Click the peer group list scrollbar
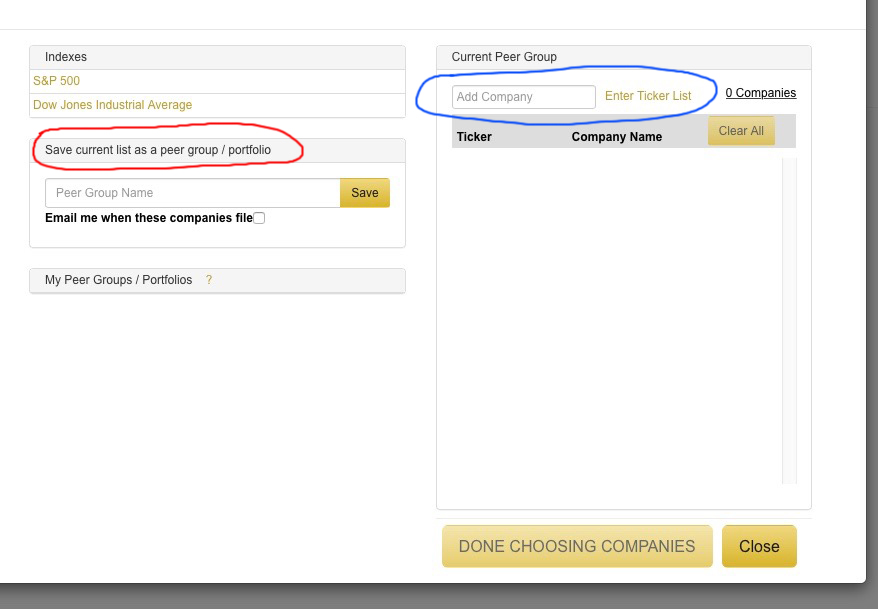Viewport: 878px width, 609px height. [789, 320]
